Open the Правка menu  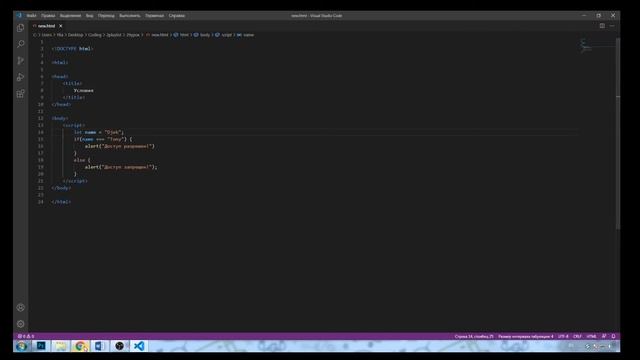pos(48,16)
